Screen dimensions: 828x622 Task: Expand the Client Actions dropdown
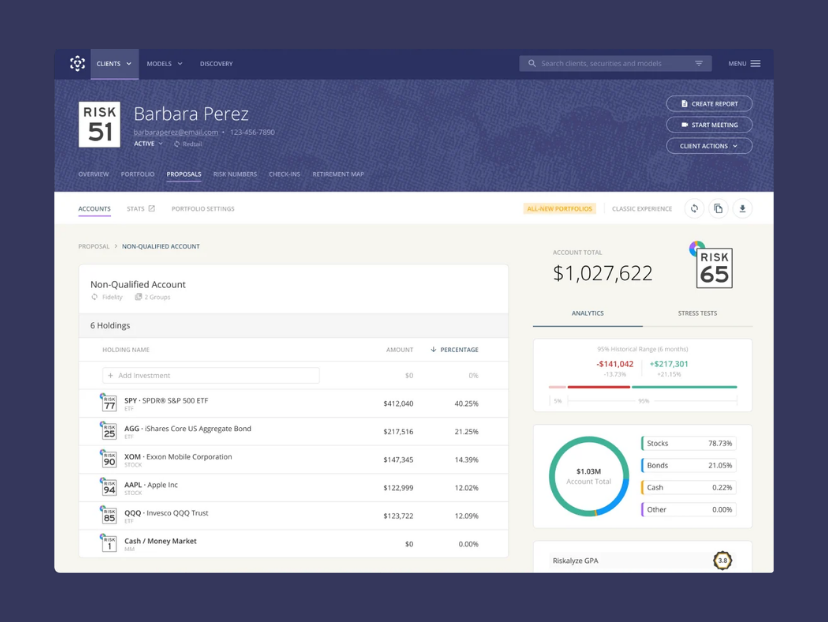709,146
